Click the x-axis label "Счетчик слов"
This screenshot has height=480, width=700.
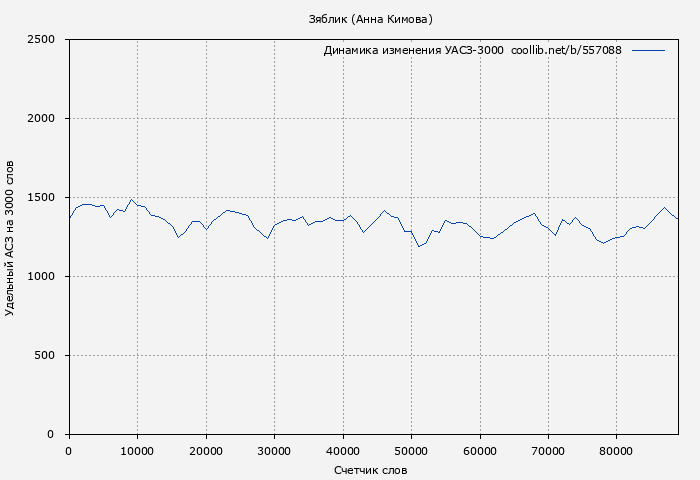point(371,470)
